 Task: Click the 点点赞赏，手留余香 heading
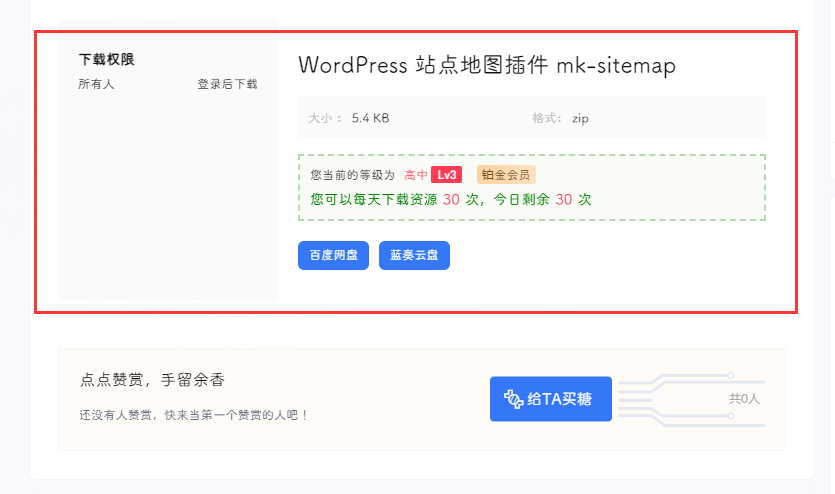152,380
